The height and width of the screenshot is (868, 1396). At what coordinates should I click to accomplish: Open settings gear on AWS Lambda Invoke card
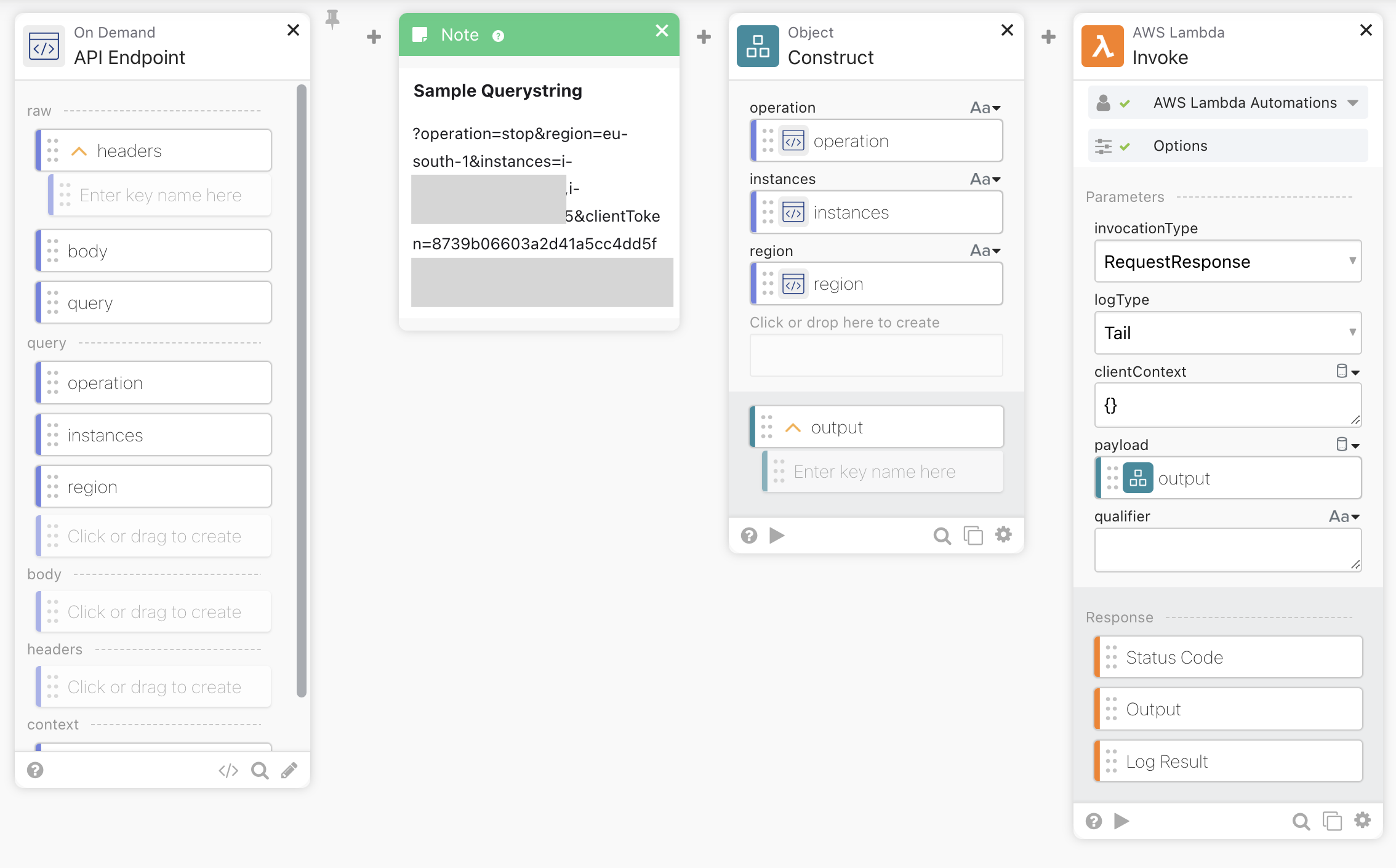(1363, 820)
